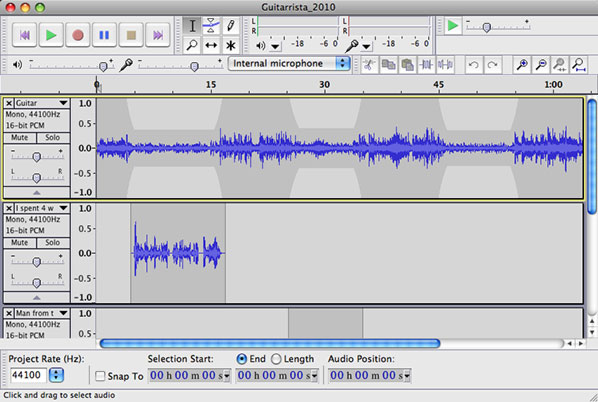Enable the Snap To checkbox

click(x=100, y=376)
